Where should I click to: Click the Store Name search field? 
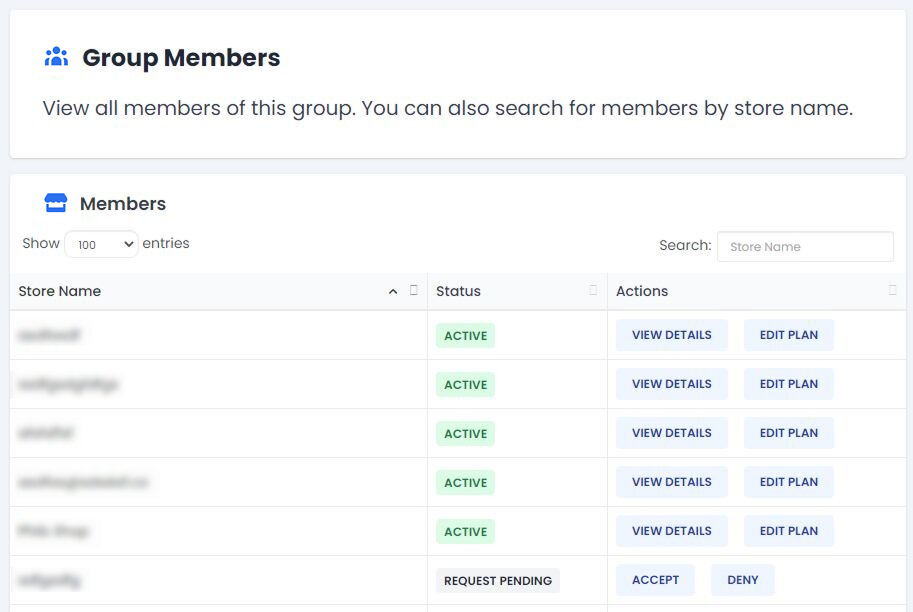[x=805, y=246]
